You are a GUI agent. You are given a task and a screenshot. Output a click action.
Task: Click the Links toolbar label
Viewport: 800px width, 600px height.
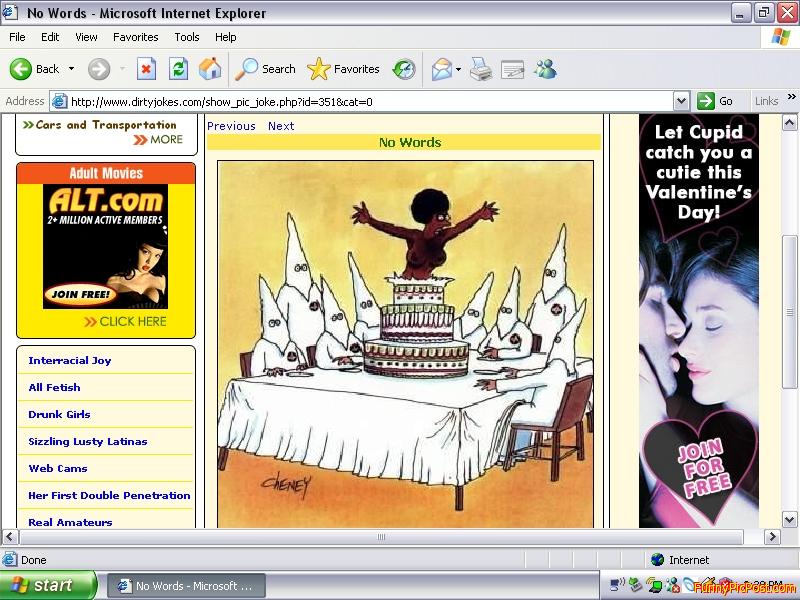(x=766, y=101)
